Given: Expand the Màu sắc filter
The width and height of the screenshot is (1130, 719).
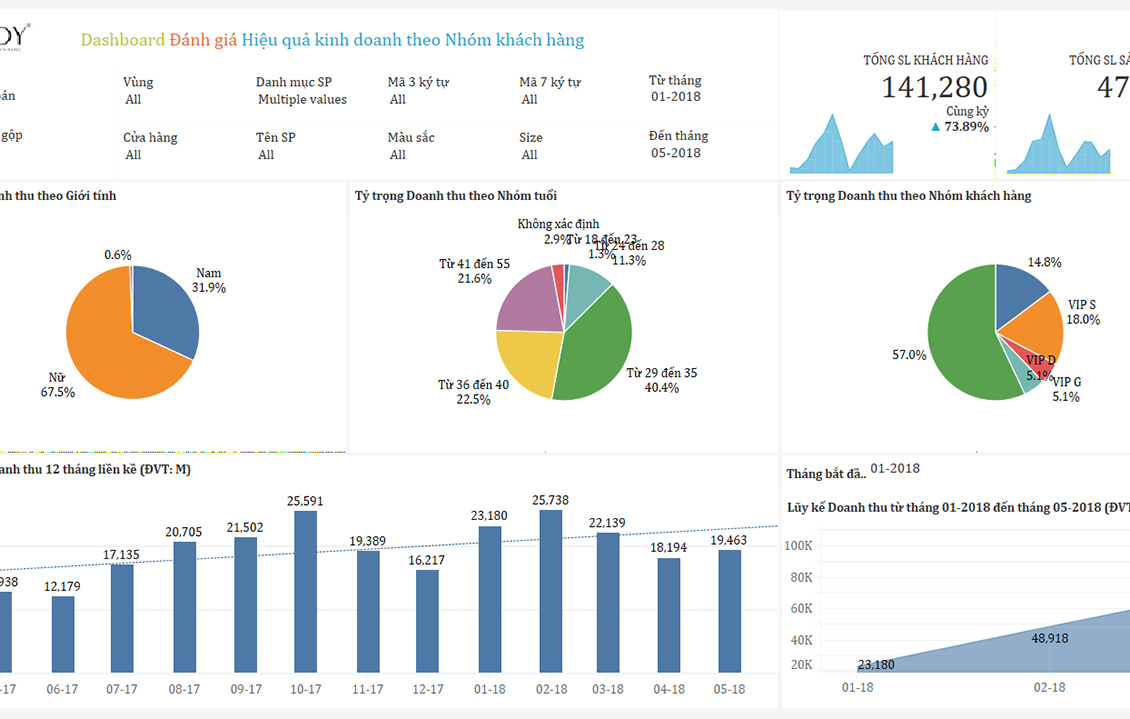Looking at the screenshot, I should (x=399, y=155).
